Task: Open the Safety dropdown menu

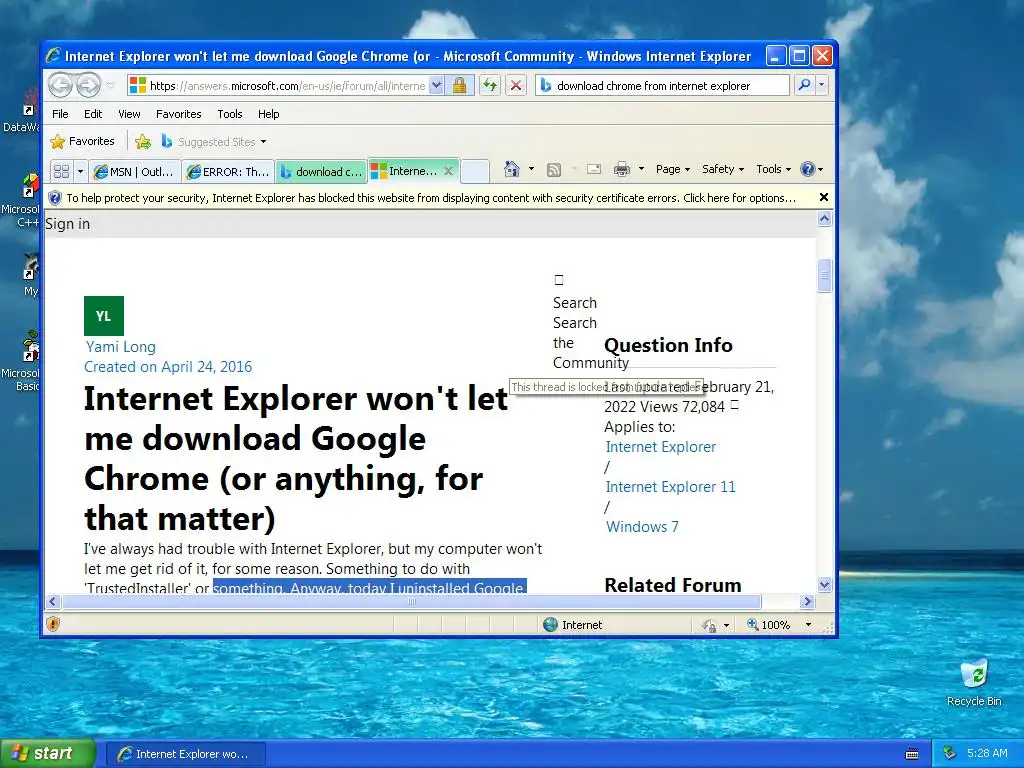Action: click(x=722, y=169)
